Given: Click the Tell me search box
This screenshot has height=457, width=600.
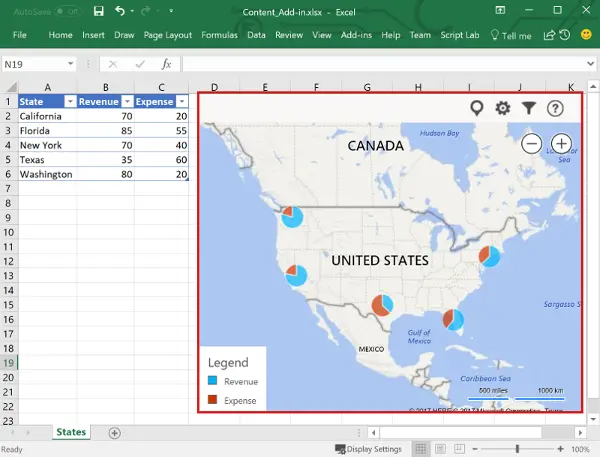Looking at the screenshot, I should point(511,35).
